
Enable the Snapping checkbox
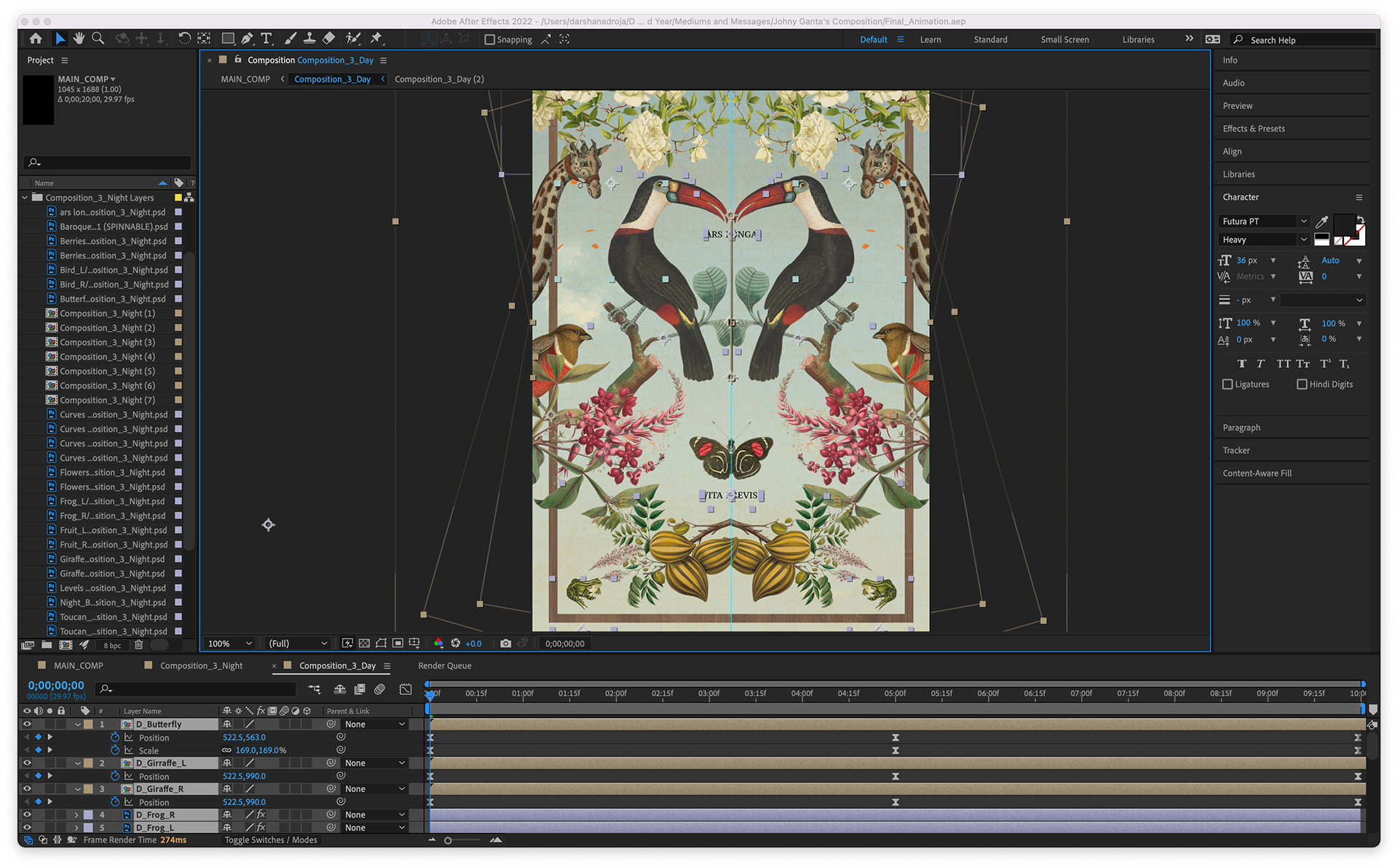(x=490, y=40)
